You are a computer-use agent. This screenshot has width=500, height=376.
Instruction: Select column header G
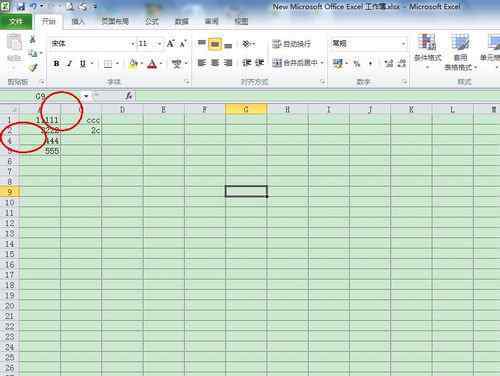pos(246,109)
